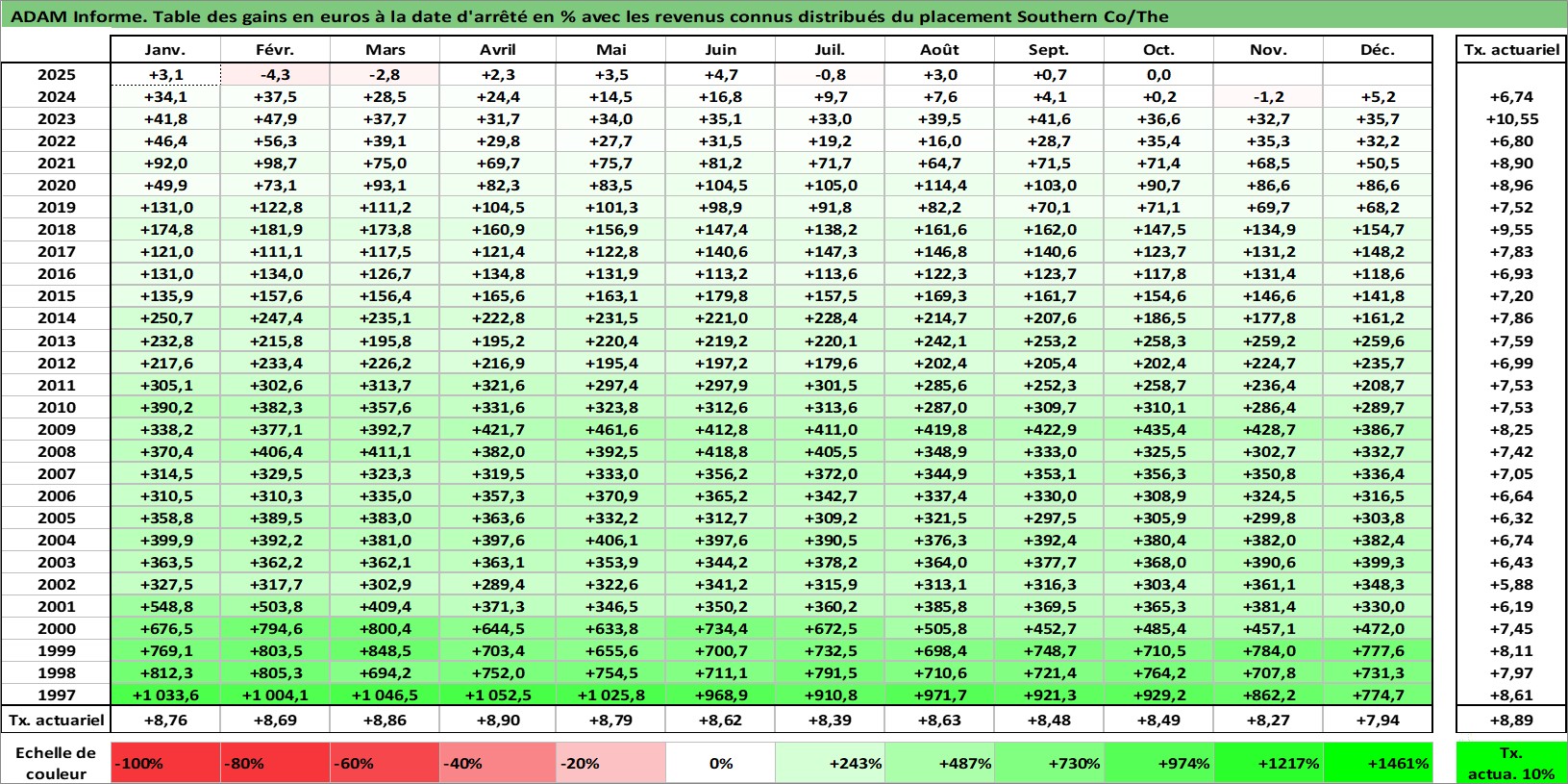Click the 2001 Janv. cell '+548,8'
The image size is (1568, 784).
click(165, 606)
